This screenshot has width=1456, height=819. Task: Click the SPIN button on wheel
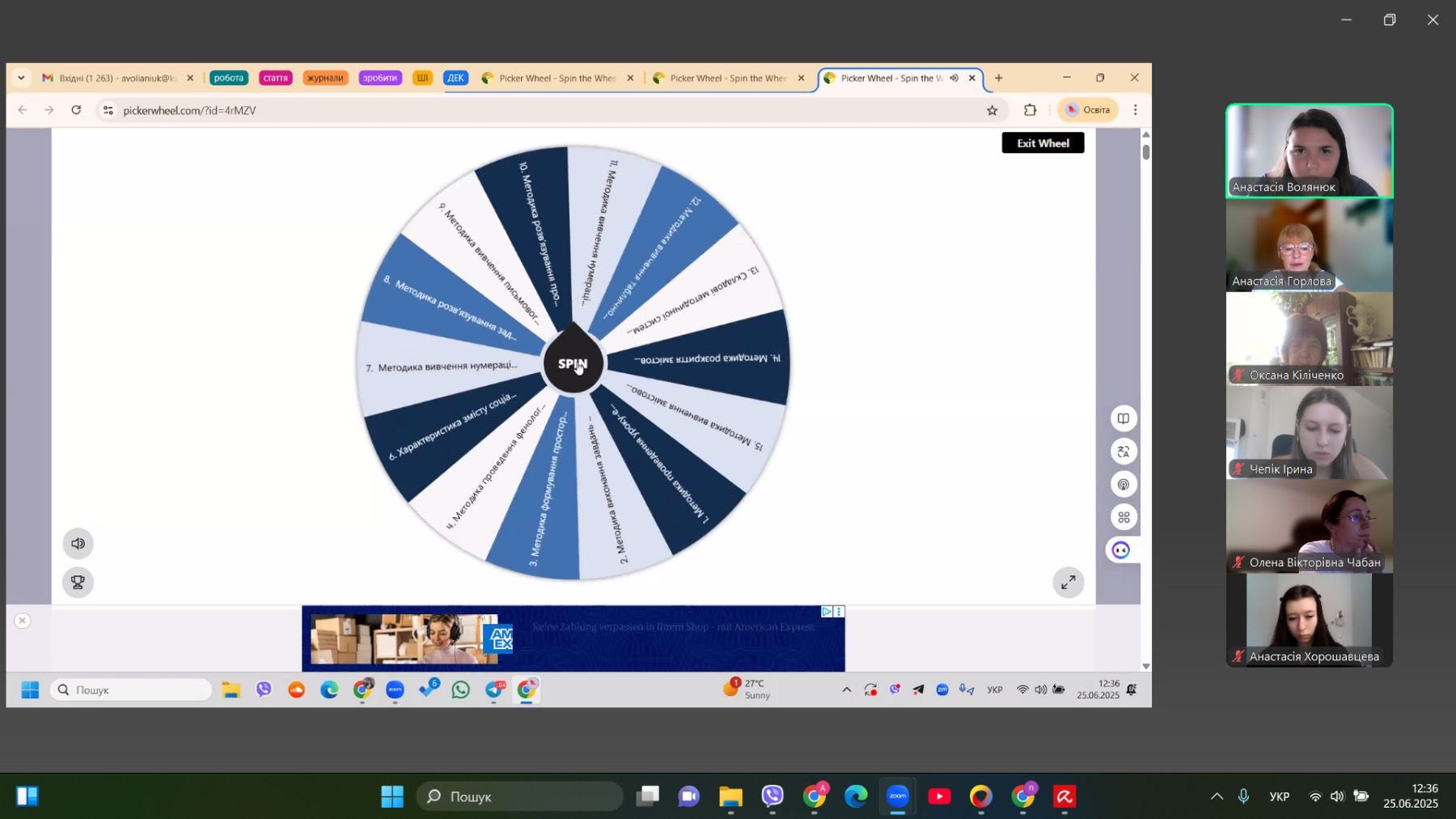coord(573,364)
